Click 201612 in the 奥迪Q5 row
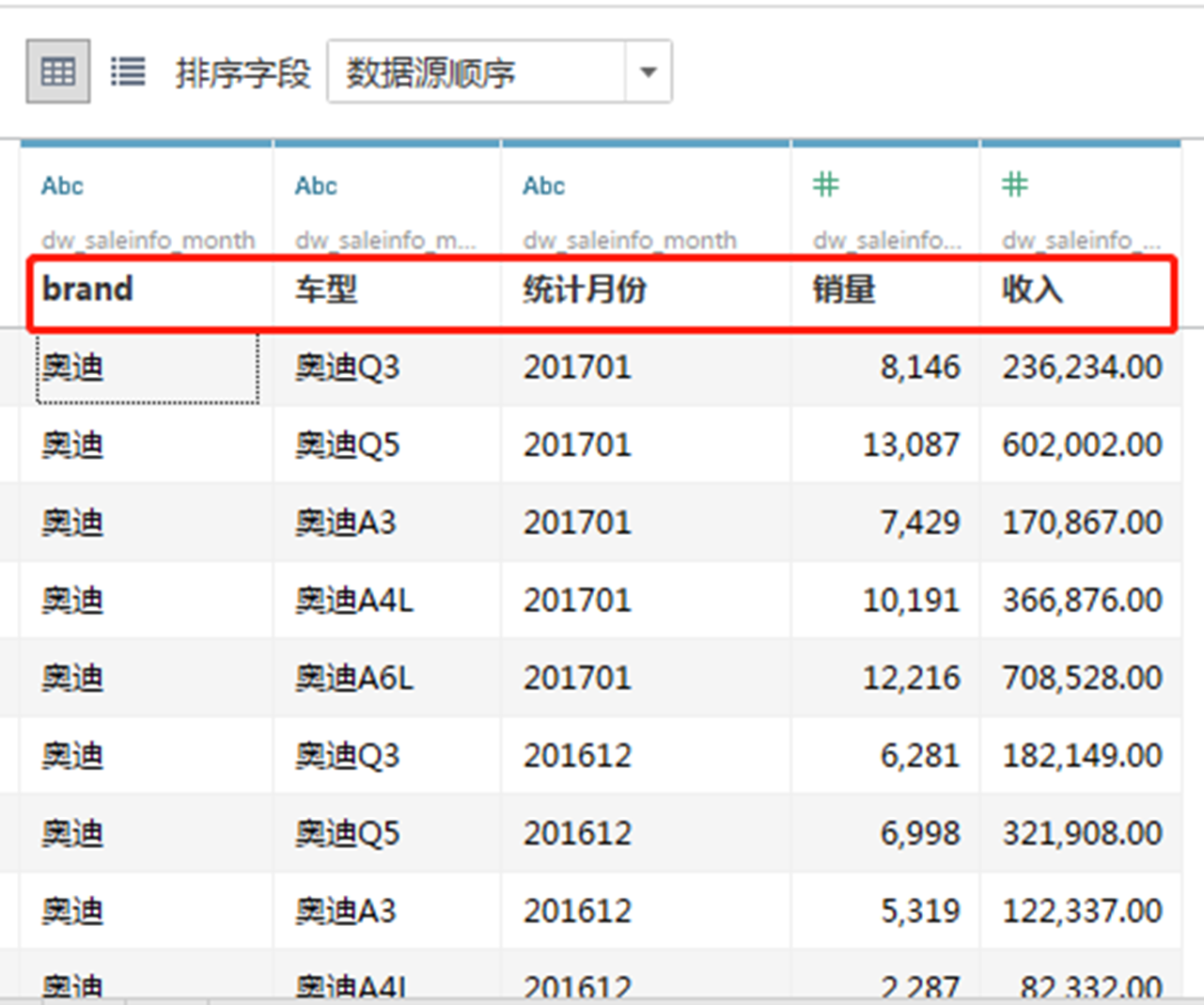The width and height of the screenshot is (1204, 1005). (577, 834)
